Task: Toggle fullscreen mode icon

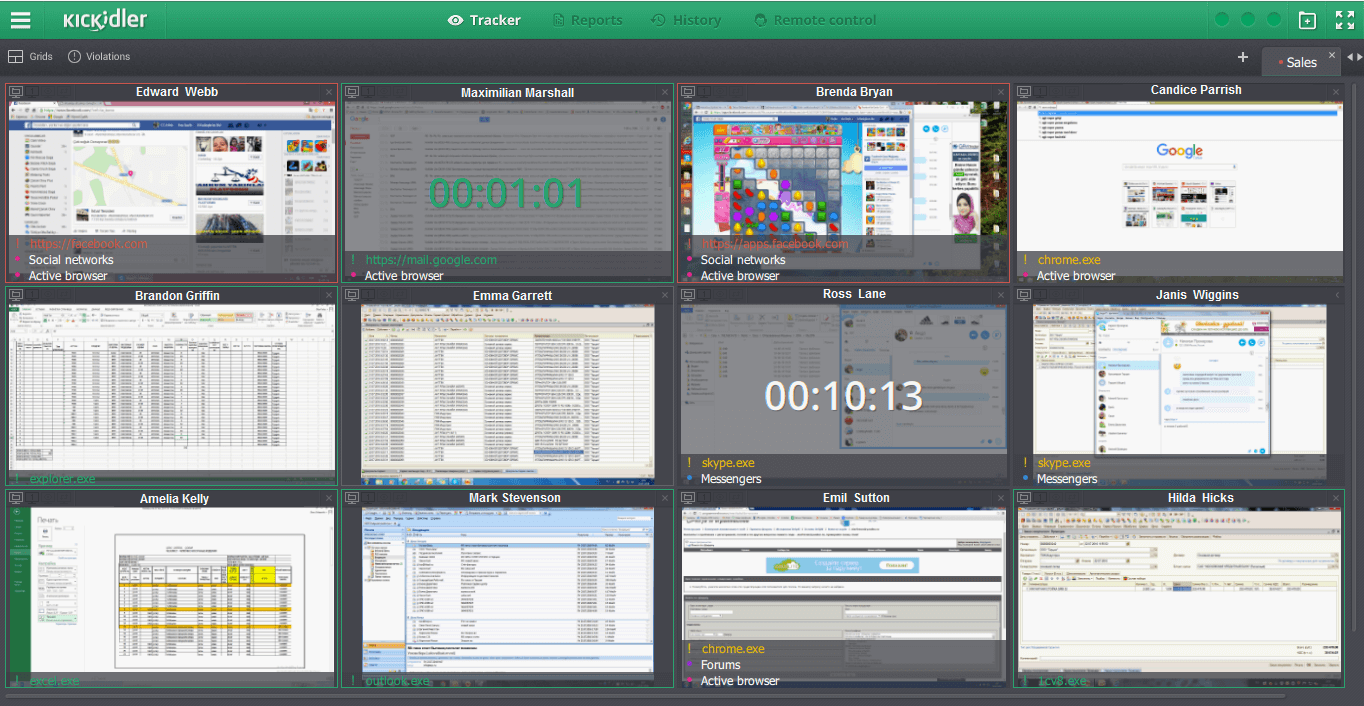Action: pyautogui.click(x=1345, y=20)
